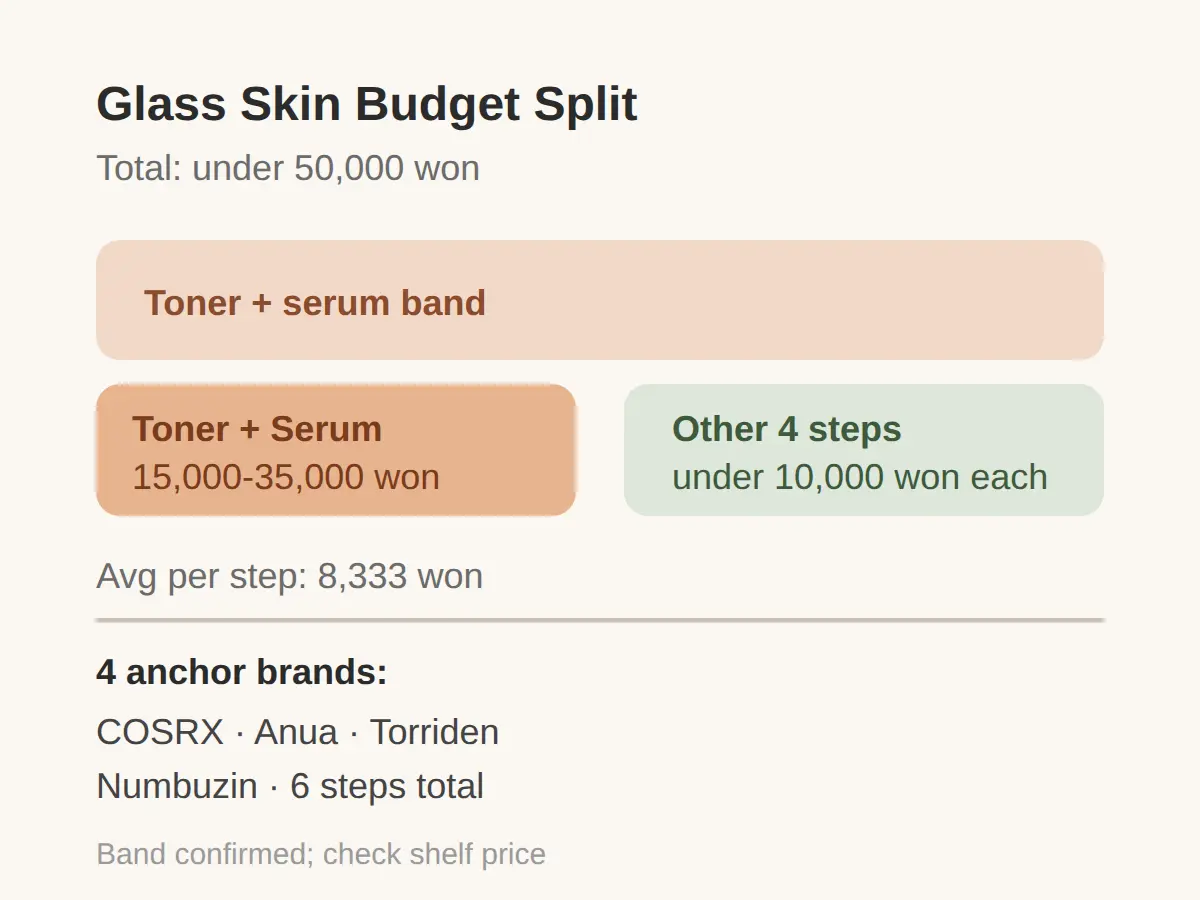
Task: Select the orange Toner + Serum card
Action: coord(336,450)
